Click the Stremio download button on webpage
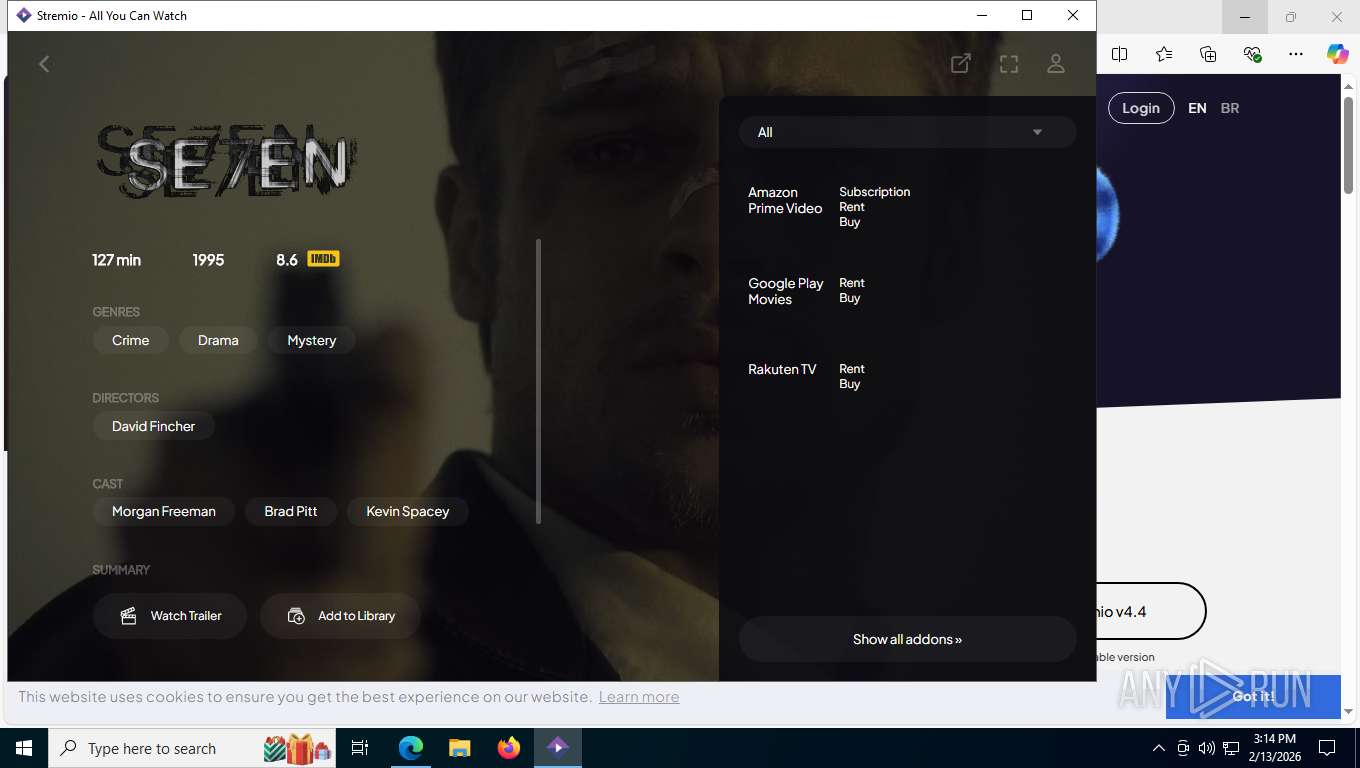Viewport: 1360px width, 768px height. (1151, 611)
